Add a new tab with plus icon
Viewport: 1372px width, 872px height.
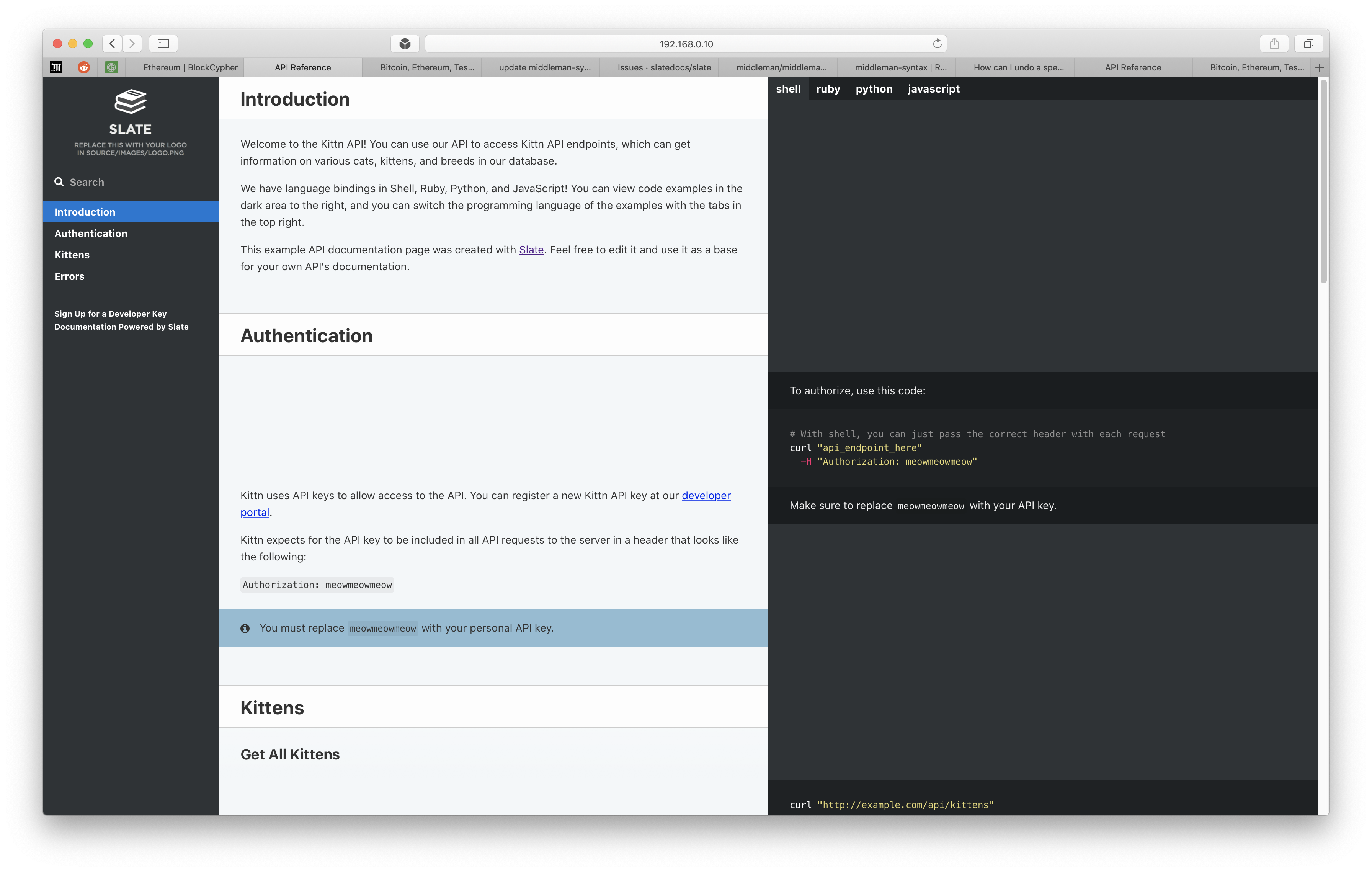point(1320,67)
